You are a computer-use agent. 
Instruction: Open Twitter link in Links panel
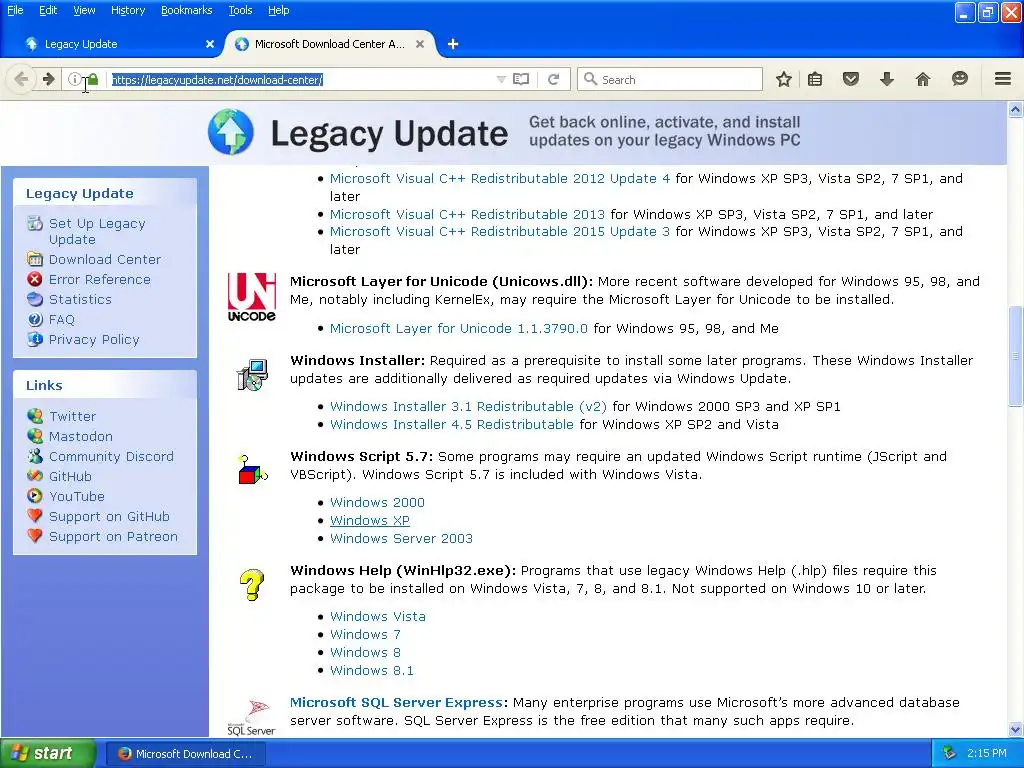[72, 416]
